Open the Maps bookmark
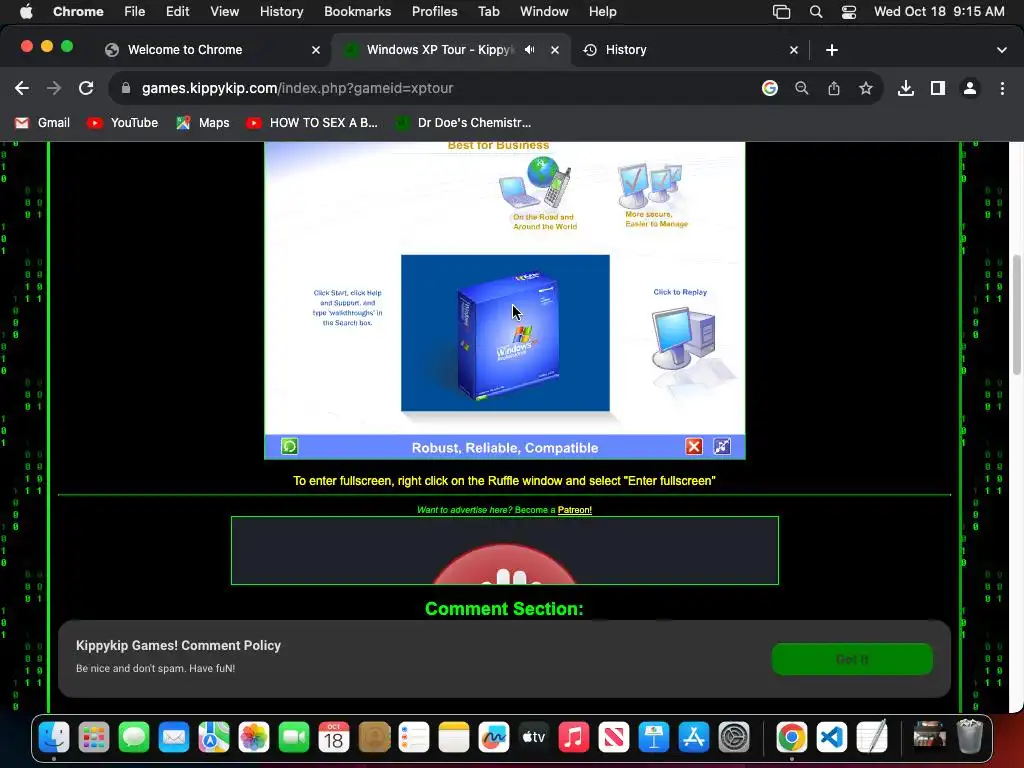 coord(203,123)
